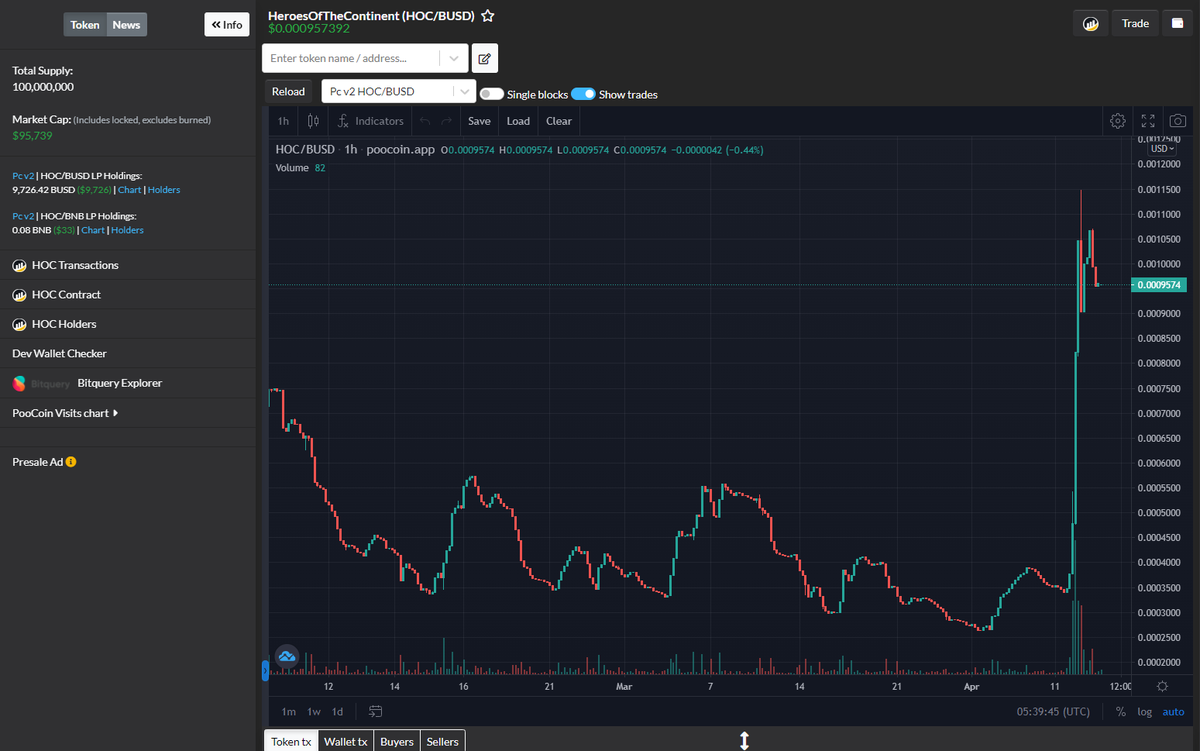The height and width of the screenshot is (751, 1200).
Task: Open chart settings gear
Action: 1118,121
